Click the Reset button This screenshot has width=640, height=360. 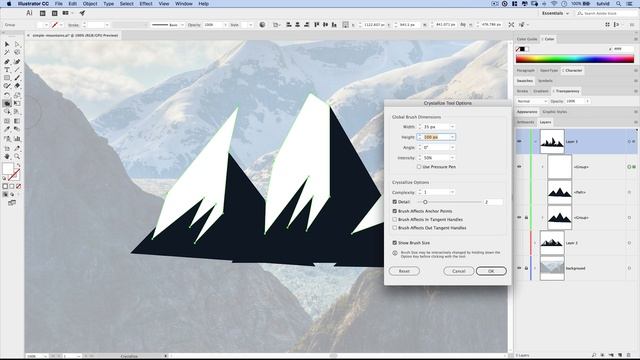[x=404, y=271]
